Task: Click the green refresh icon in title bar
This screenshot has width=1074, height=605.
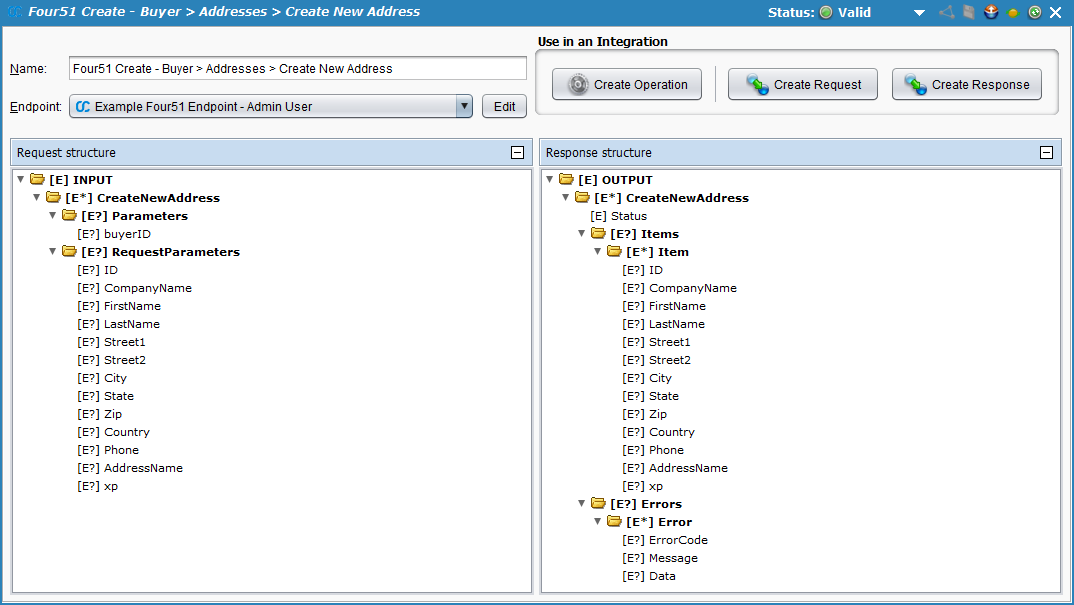Action: pos(1035,13)
